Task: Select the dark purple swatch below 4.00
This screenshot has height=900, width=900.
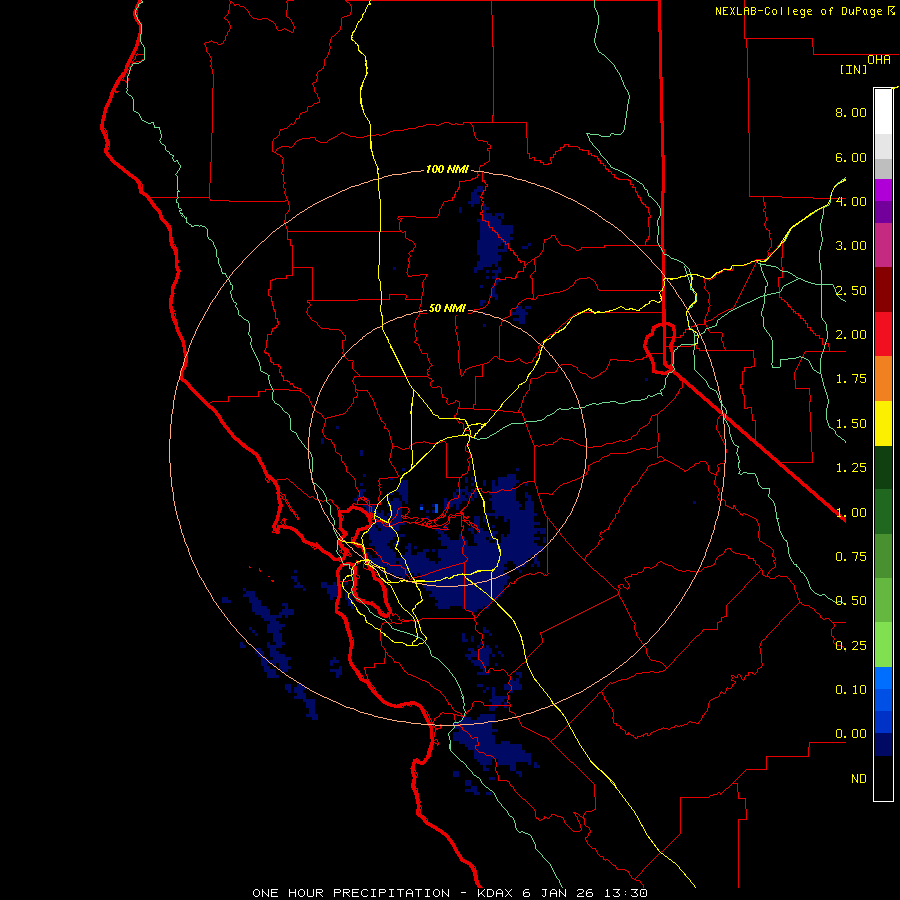Action: (883, 212)
